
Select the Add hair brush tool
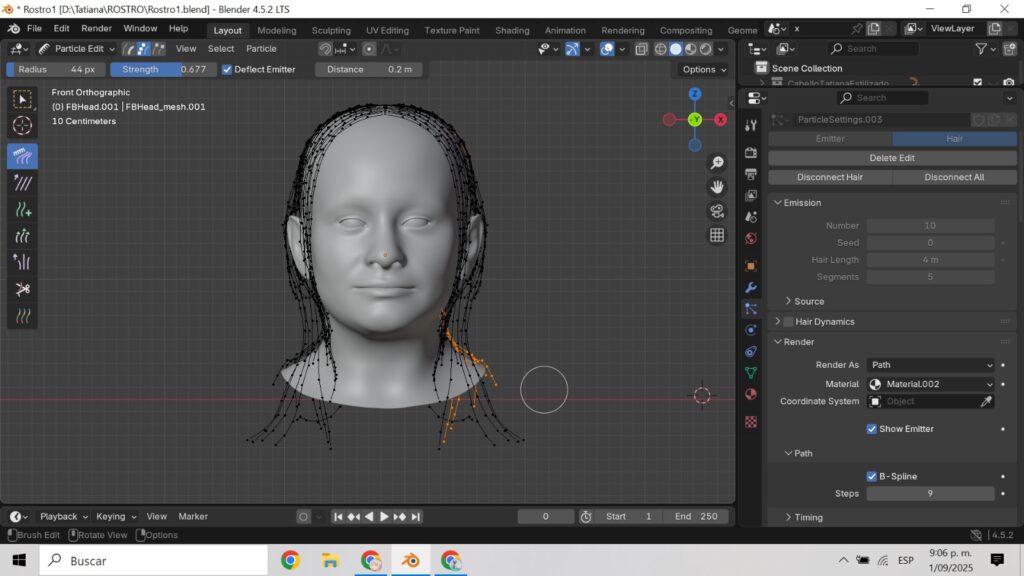(23, 210)
